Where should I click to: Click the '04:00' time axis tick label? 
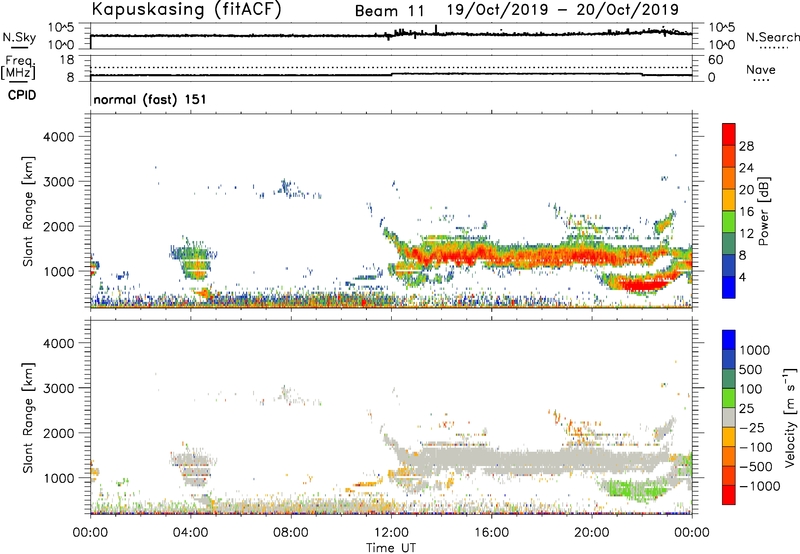pyautogui.click(x=191, y=533)
